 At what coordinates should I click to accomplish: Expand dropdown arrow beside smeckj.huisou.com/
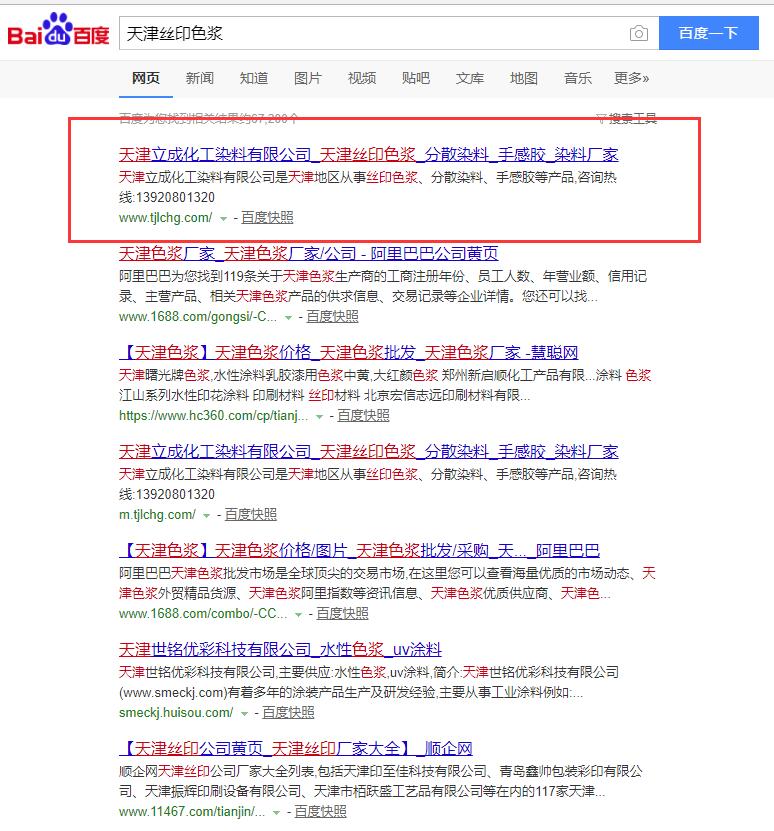tap(244, 713)
